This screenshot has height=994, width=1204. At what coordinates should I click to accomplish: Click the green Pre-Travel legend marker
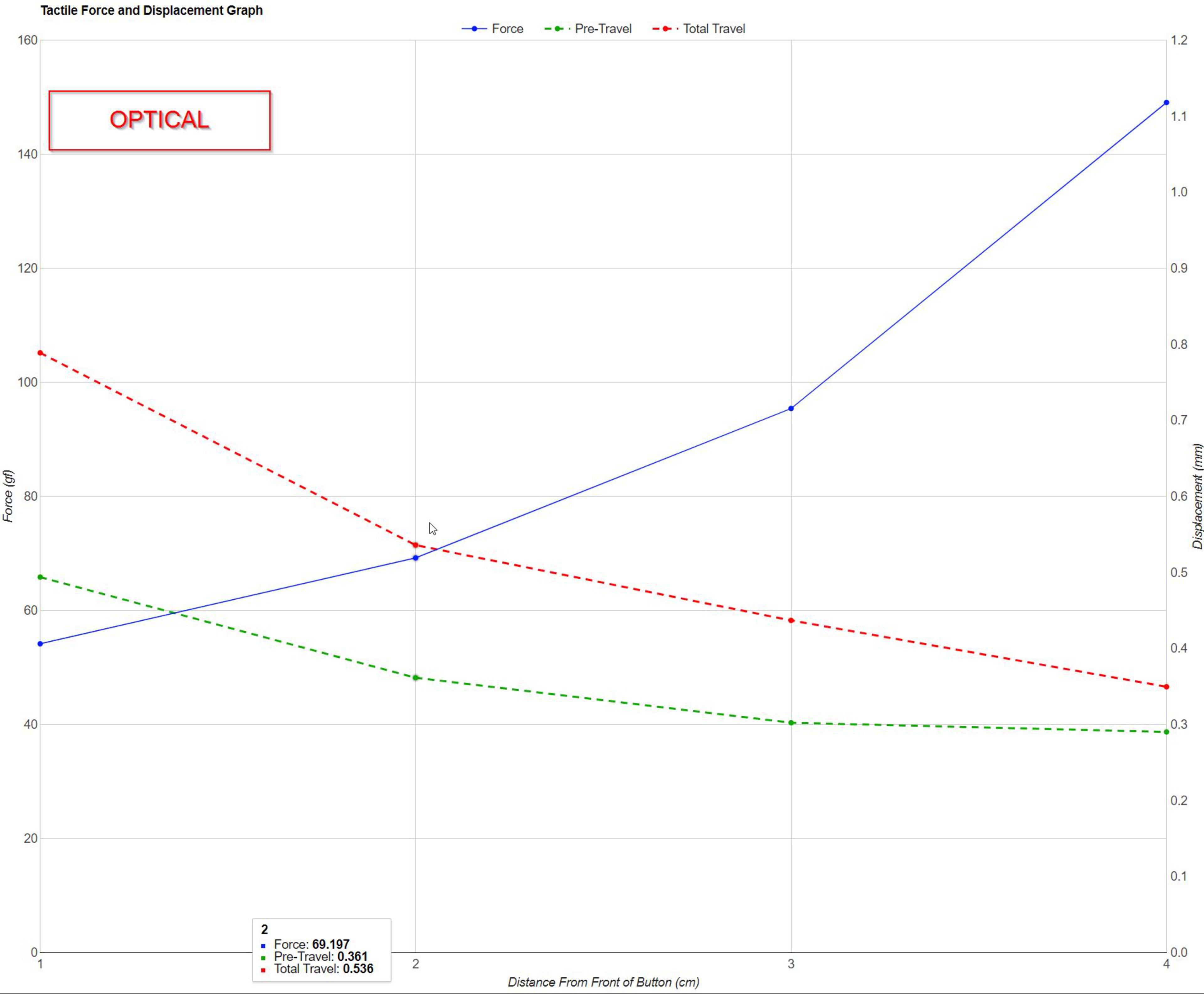click(557, 29)
